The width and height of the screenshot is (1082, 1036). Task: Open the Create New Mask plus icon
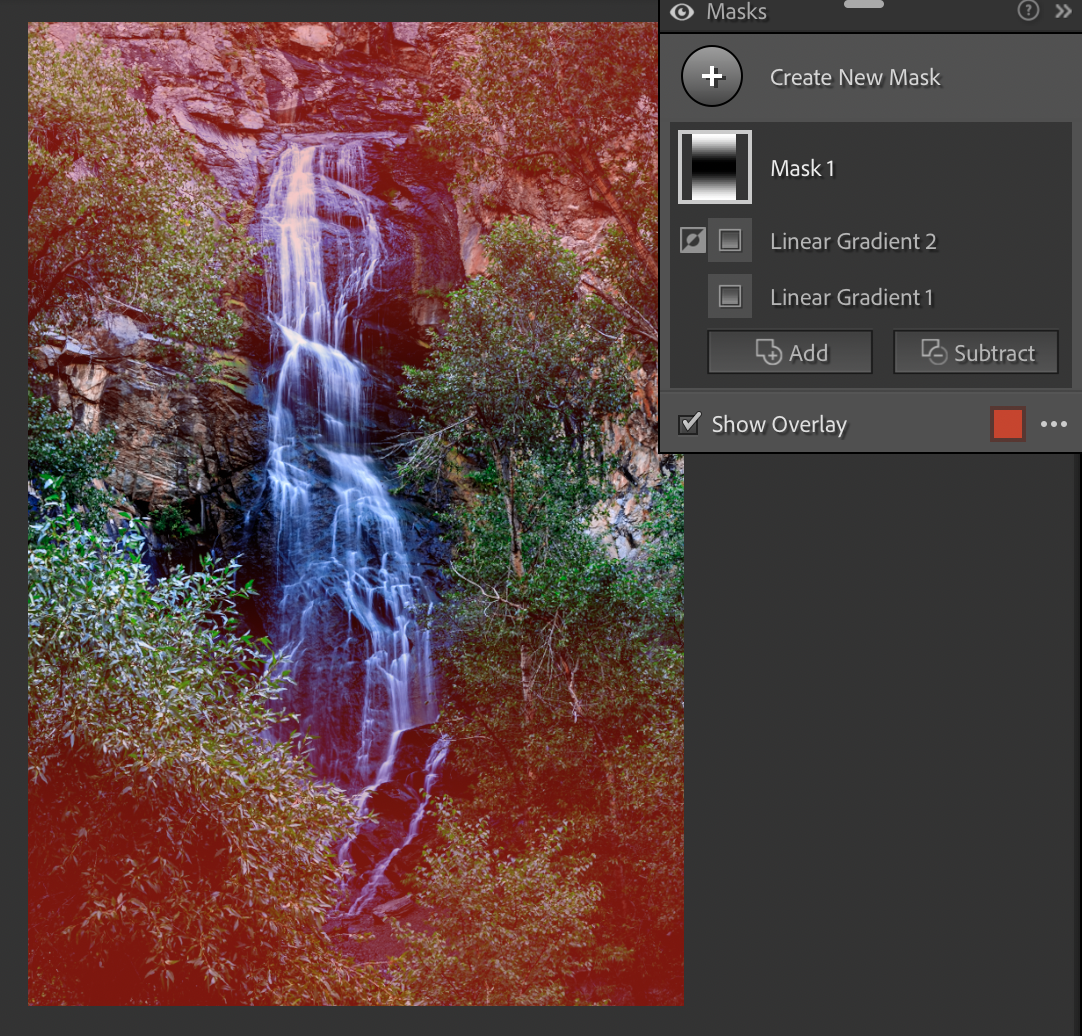[x=712, y=76]
